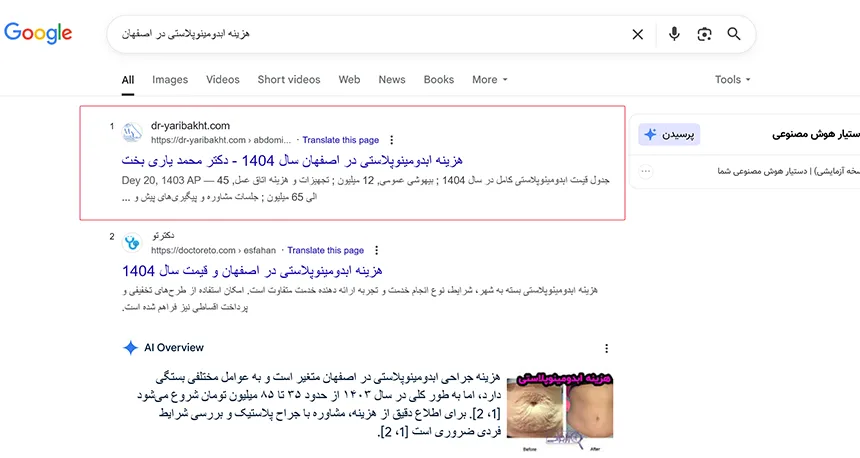The height and width of the screenshot is (458, 860).
Task: Switch to the Images tab
Action: coord(169,80)
